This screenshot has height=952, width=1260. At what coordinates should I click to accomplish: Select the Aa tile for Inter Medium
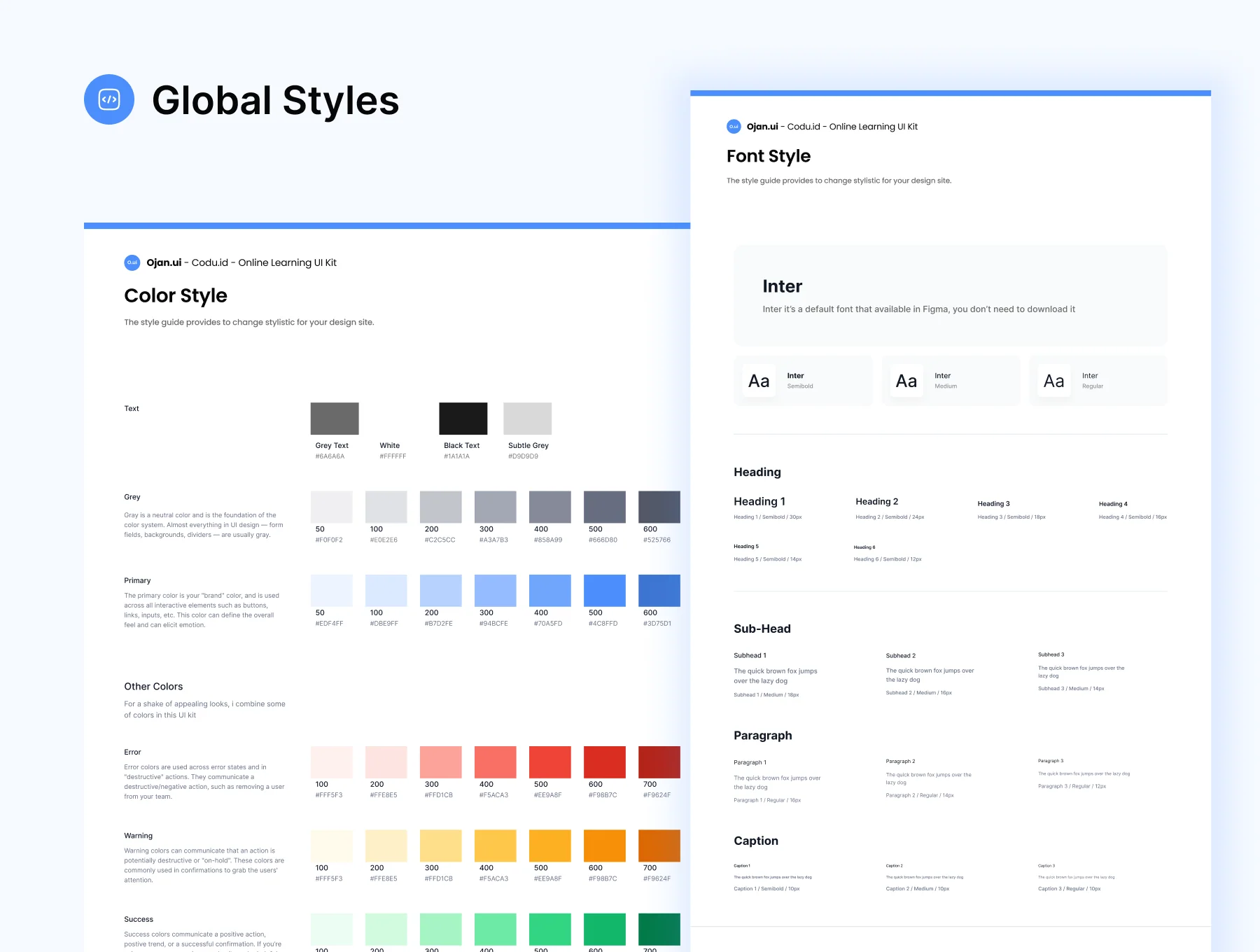906,381
